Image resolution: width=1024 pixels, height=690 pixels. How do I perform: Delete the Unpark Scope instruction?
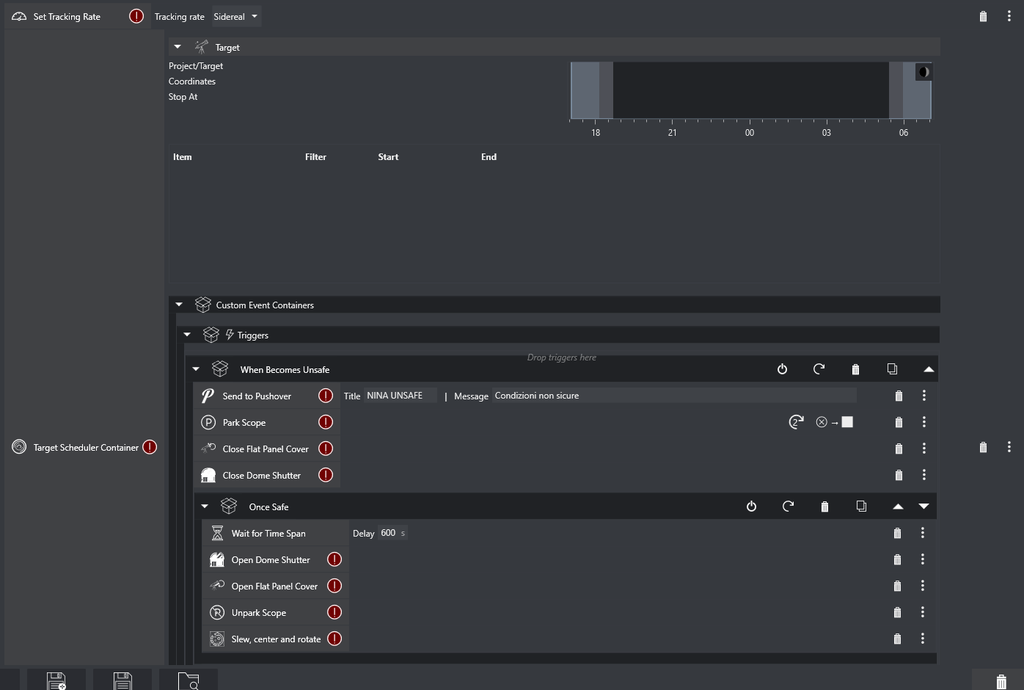(897, 612)
